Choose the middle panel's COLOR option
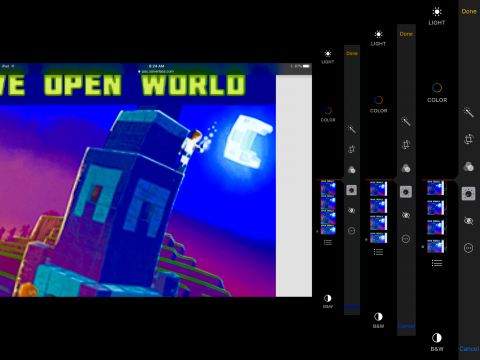Screen dimensions: 480x360 (378, 104)
